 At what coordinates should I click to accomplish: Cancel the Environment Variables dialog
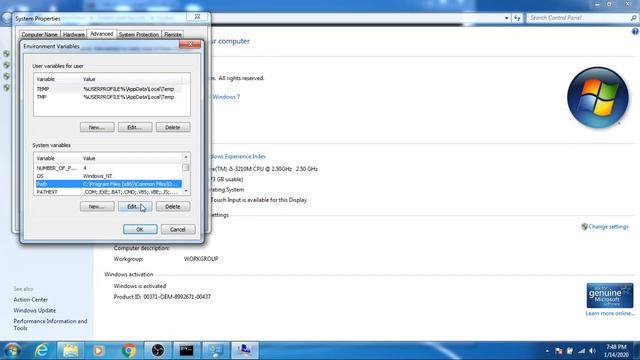pyautogui.click(x=178, y=229)
